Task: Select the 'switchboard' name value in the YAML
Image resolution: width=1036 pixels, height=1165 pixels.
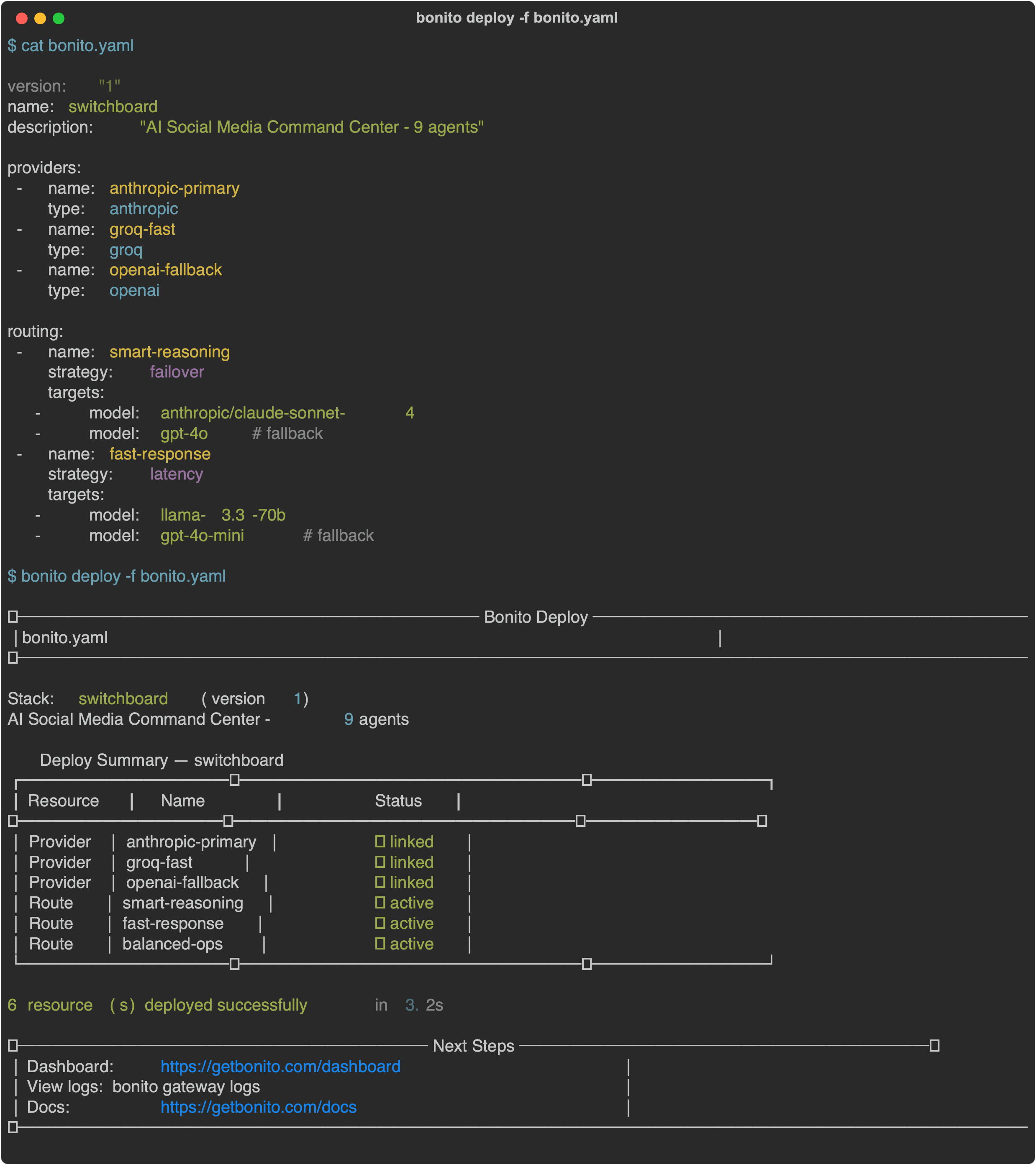Action: (x=113, y=107)
